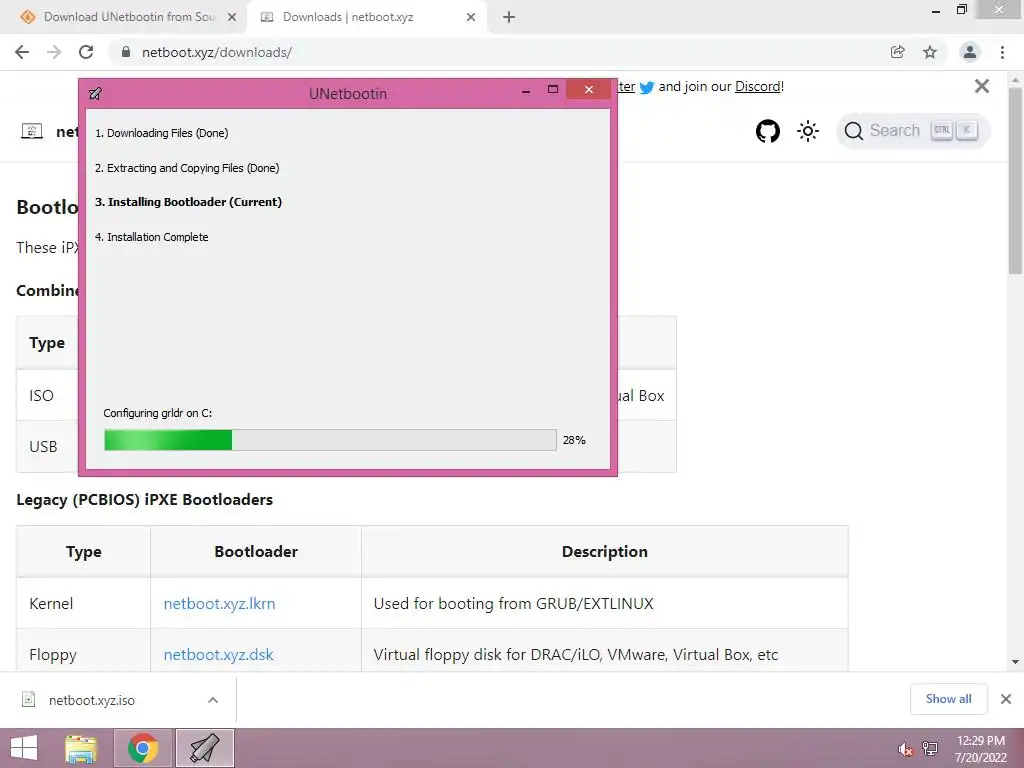Dismiss the announcement banner
Viewport: 1024px width, 768px height.
pyautogui.click(x=982, y=86)
